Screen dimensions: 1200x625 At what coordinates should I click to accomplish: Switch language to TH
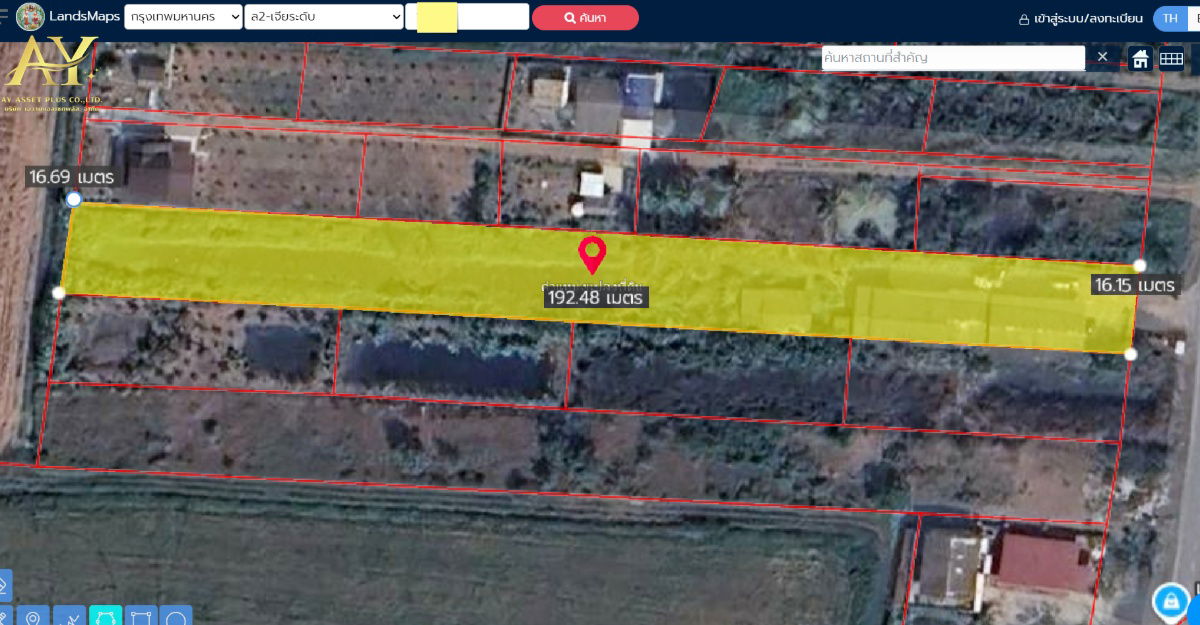click(1169, 18)
